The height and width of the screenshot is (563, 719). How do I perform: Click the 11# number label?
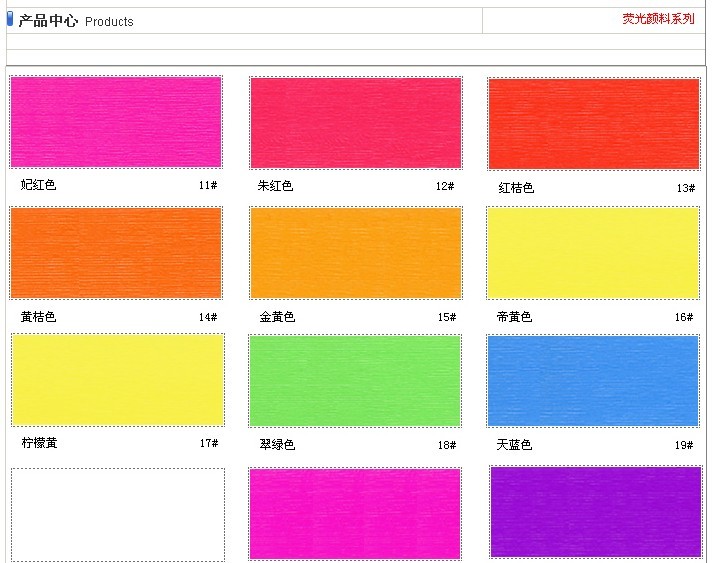[x=208, y=185]
